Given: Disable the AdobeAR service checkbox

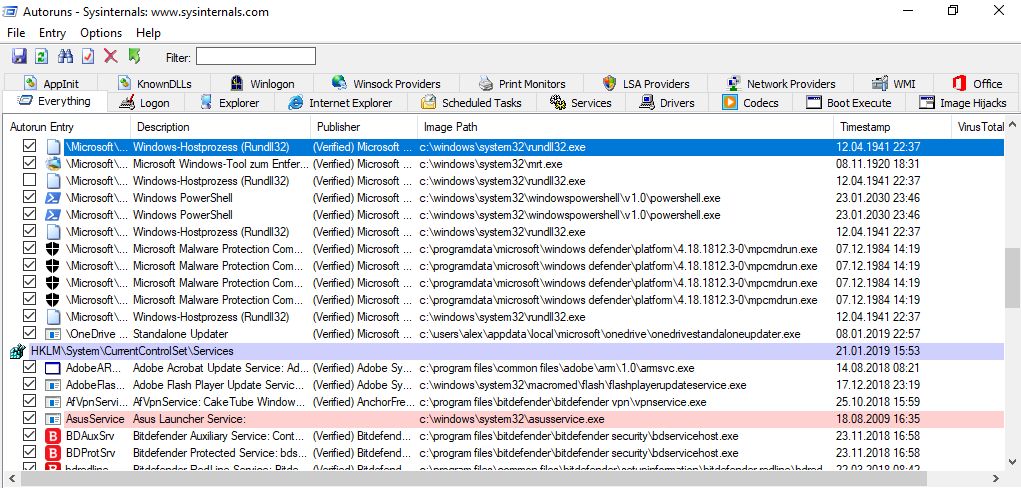Looking at the screenshot, I should [29, 367].
